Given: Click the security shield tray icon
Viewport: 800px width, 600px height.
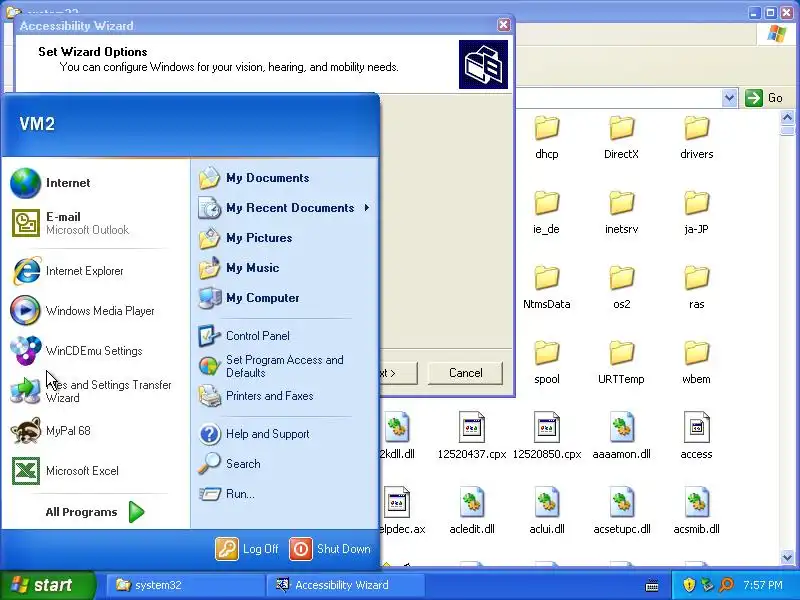Looking at the screenshot, I should tap(689, 585).
